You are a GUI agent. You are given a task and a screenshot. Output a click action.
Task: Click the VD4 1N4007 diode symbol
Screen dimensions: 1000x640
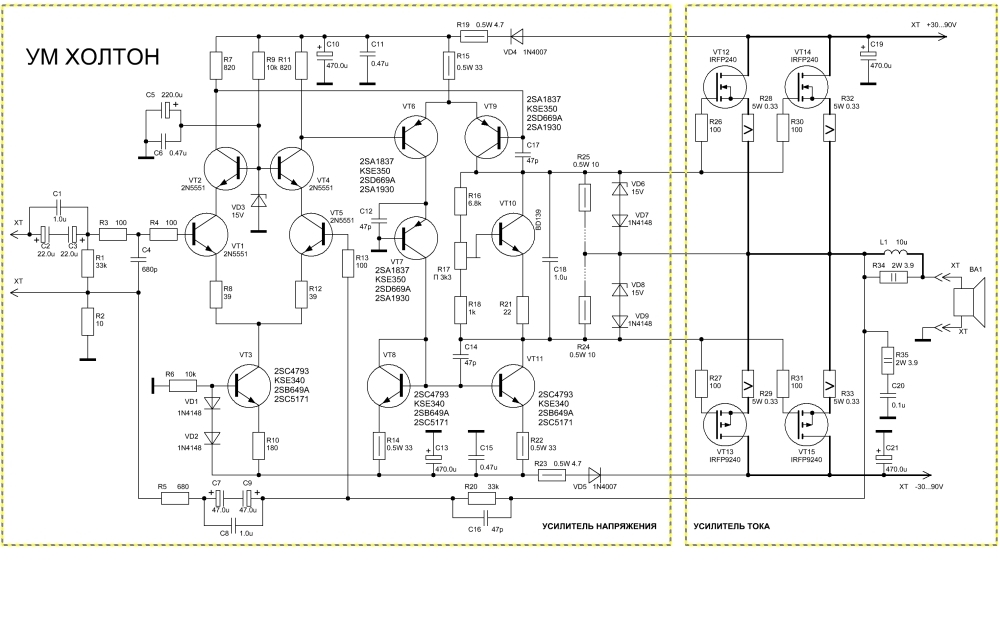click(517, 37)
